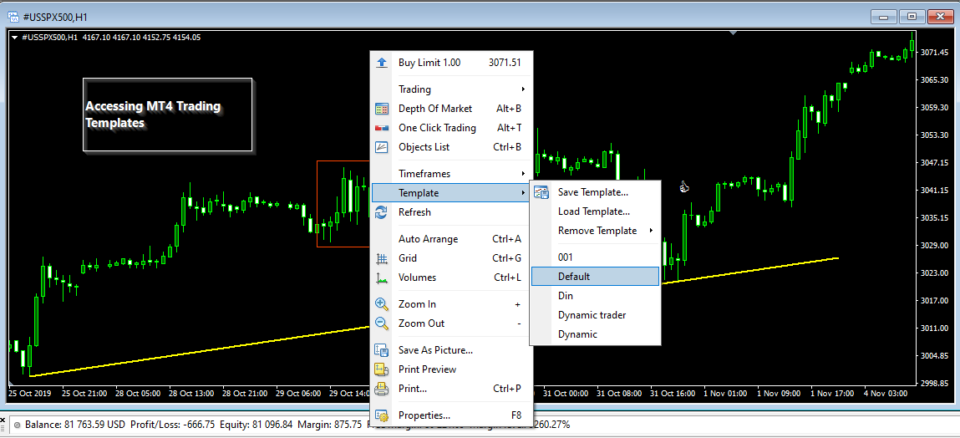The width and height of the screenshot is (960, 438).
Task: Select Save Template... in submenu
Action: [595, 192]
